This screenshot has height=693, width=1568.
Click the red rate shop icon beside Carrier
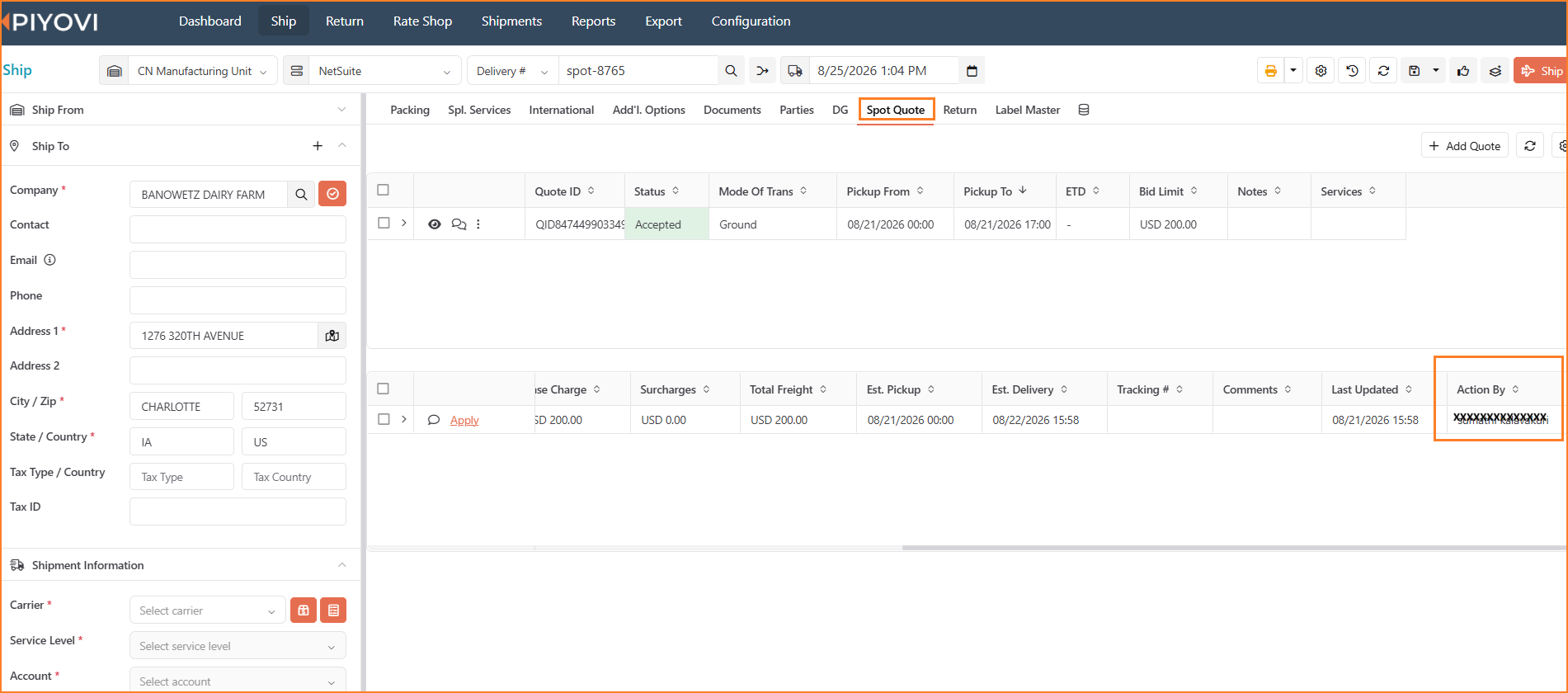(x=304, y=610)
